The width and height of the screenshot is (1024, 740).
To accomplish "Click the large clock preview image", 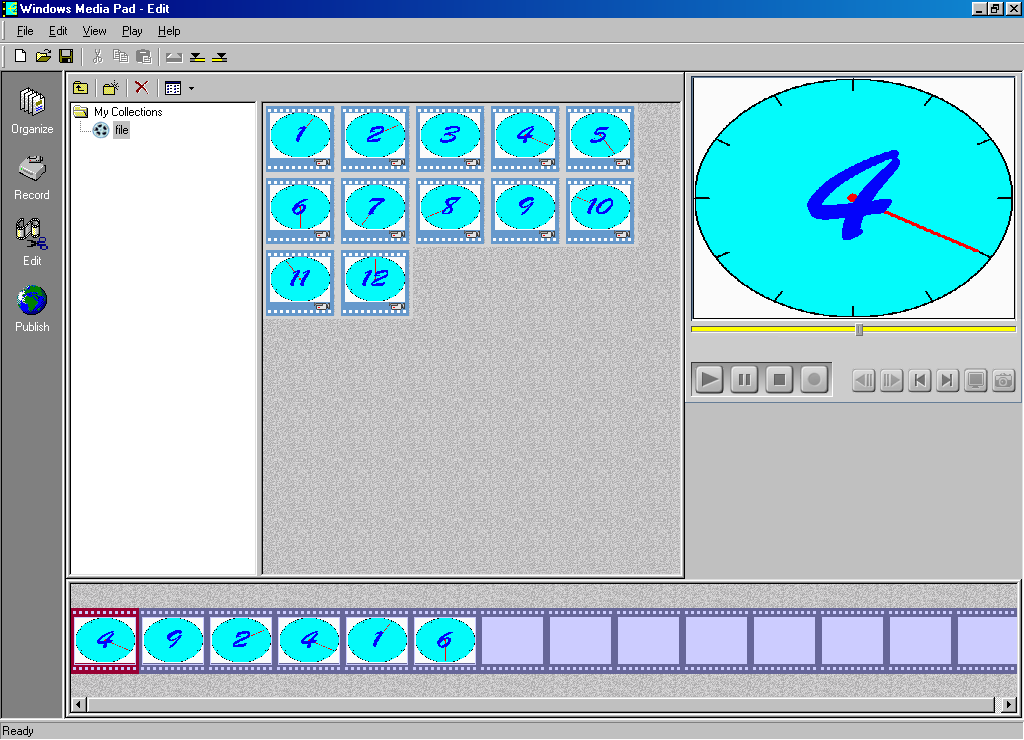I will 854,198.
